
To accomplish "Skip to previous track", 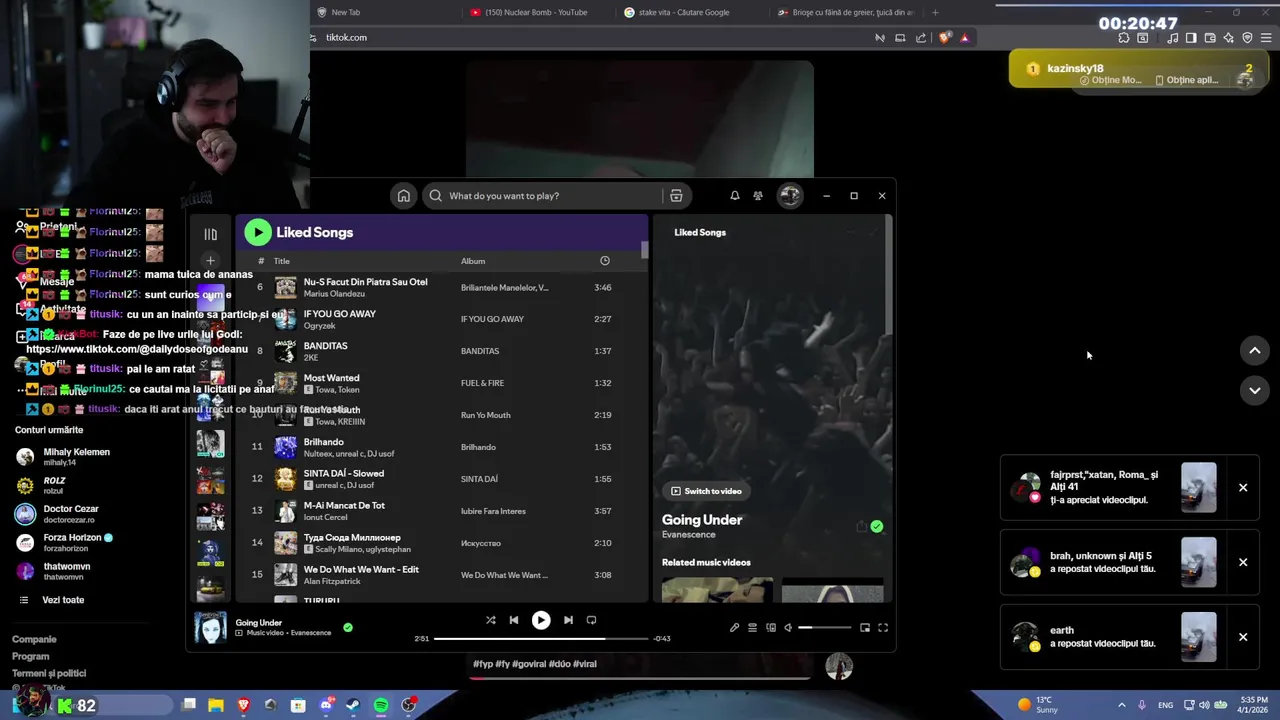I will (x=514, y=620).
